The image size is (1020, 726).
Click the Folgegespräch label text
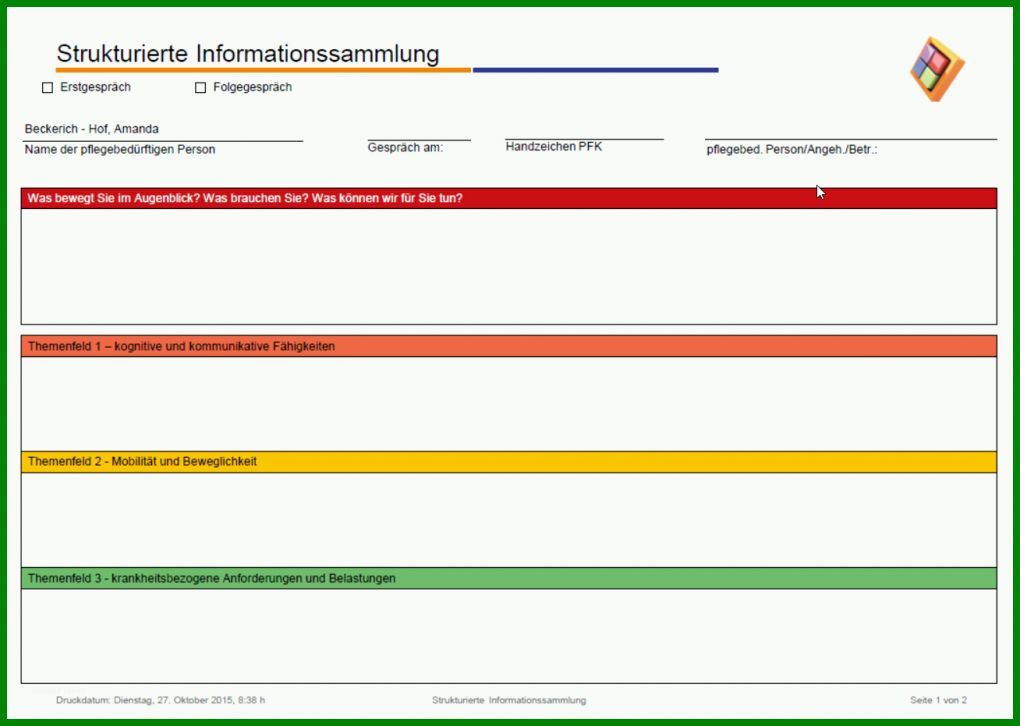(x=252, y=87)
